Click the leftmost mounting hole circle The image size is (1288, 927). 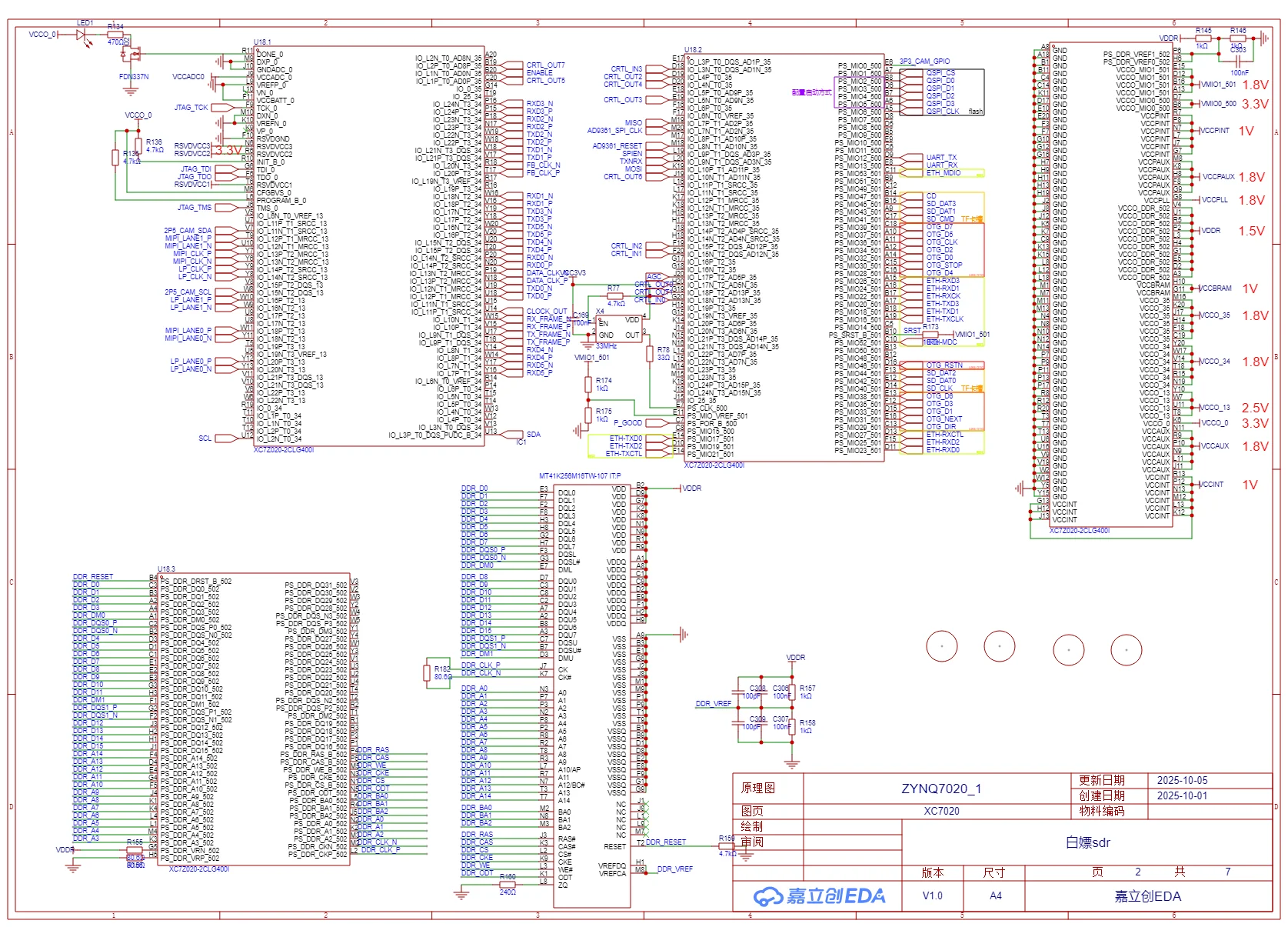point(941,646)
